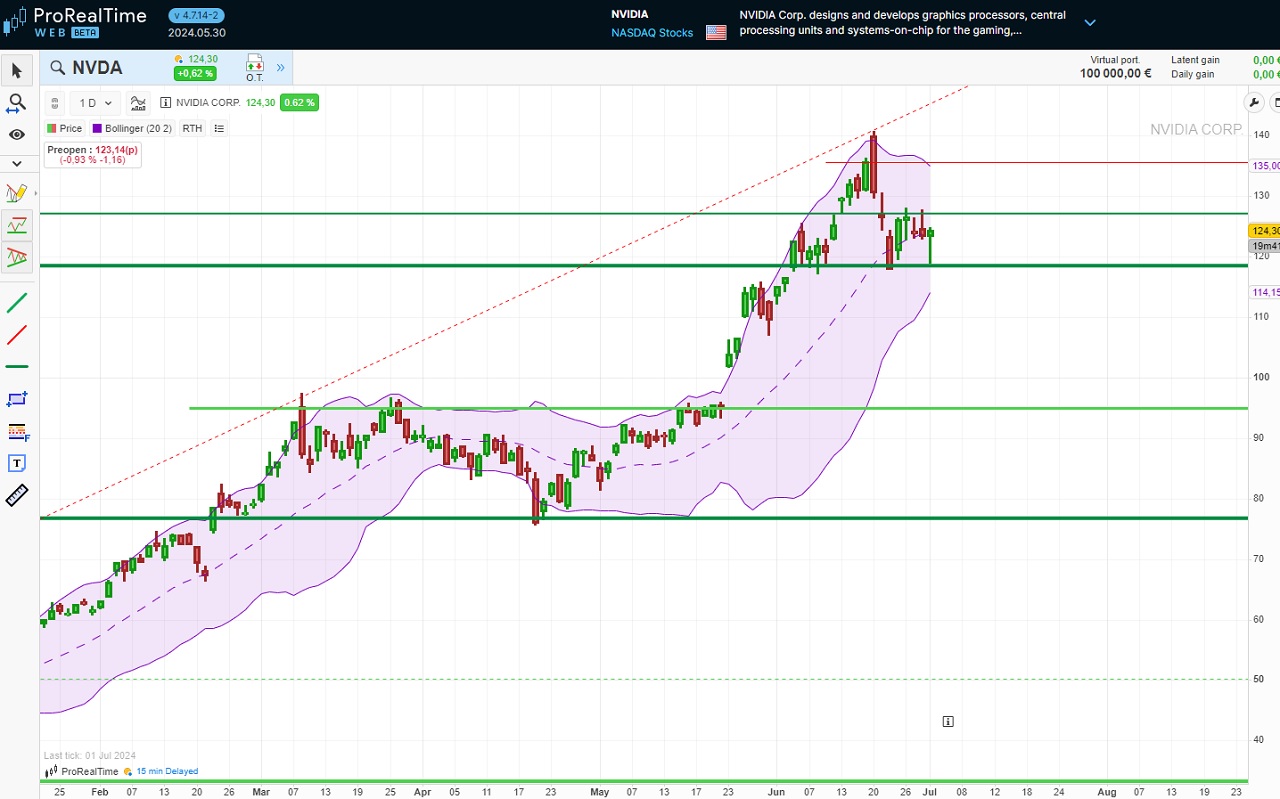Open the 1 D timeframe dropdown
Screen dimensions: 1280x799
coord(96,103)
